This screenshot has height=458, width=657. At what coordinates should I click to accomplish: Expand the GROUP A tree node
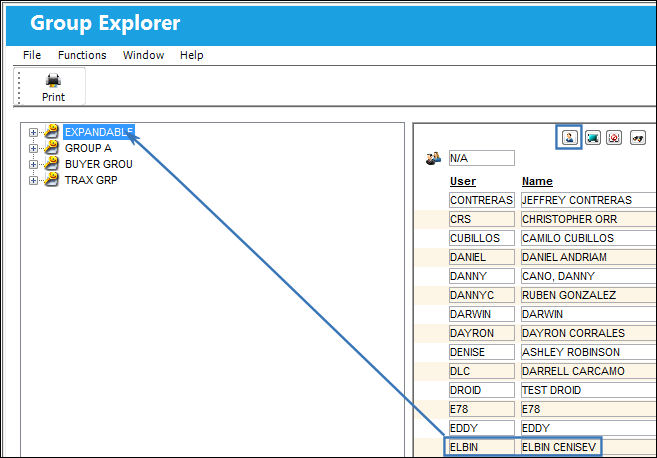[33, 148]
